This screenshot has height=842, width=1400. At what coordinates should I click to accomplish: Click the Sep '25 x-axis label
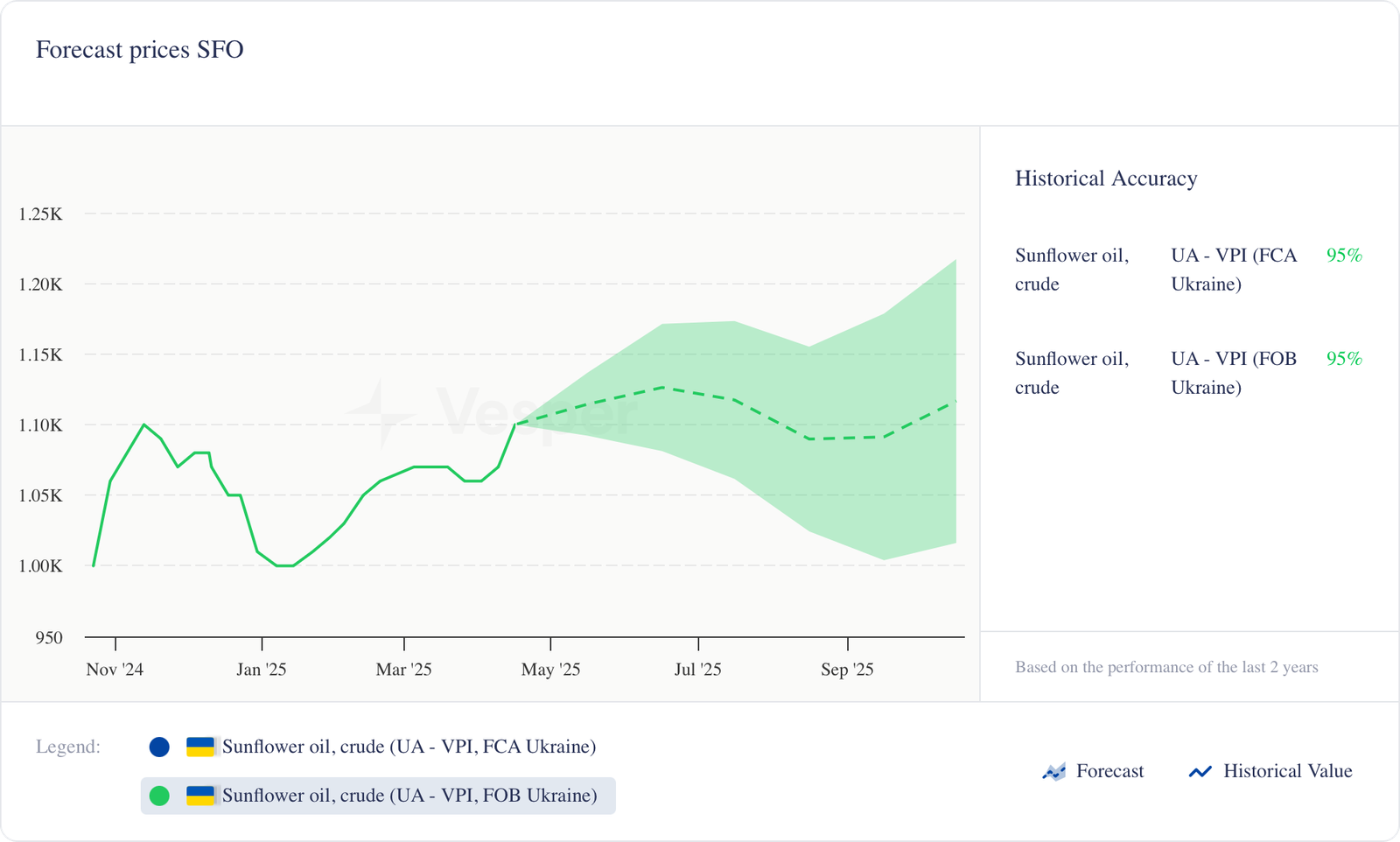847,670
